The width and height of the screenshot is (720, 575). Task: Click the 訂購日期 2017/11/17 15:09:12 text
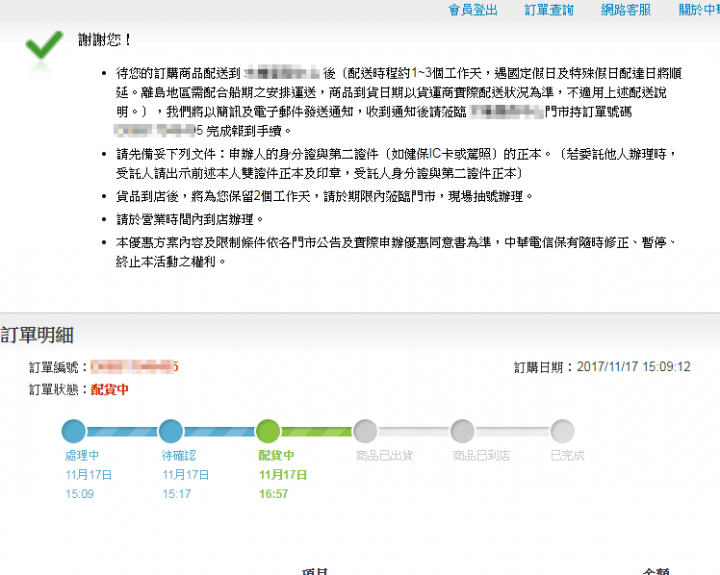(x=602, y=366)
